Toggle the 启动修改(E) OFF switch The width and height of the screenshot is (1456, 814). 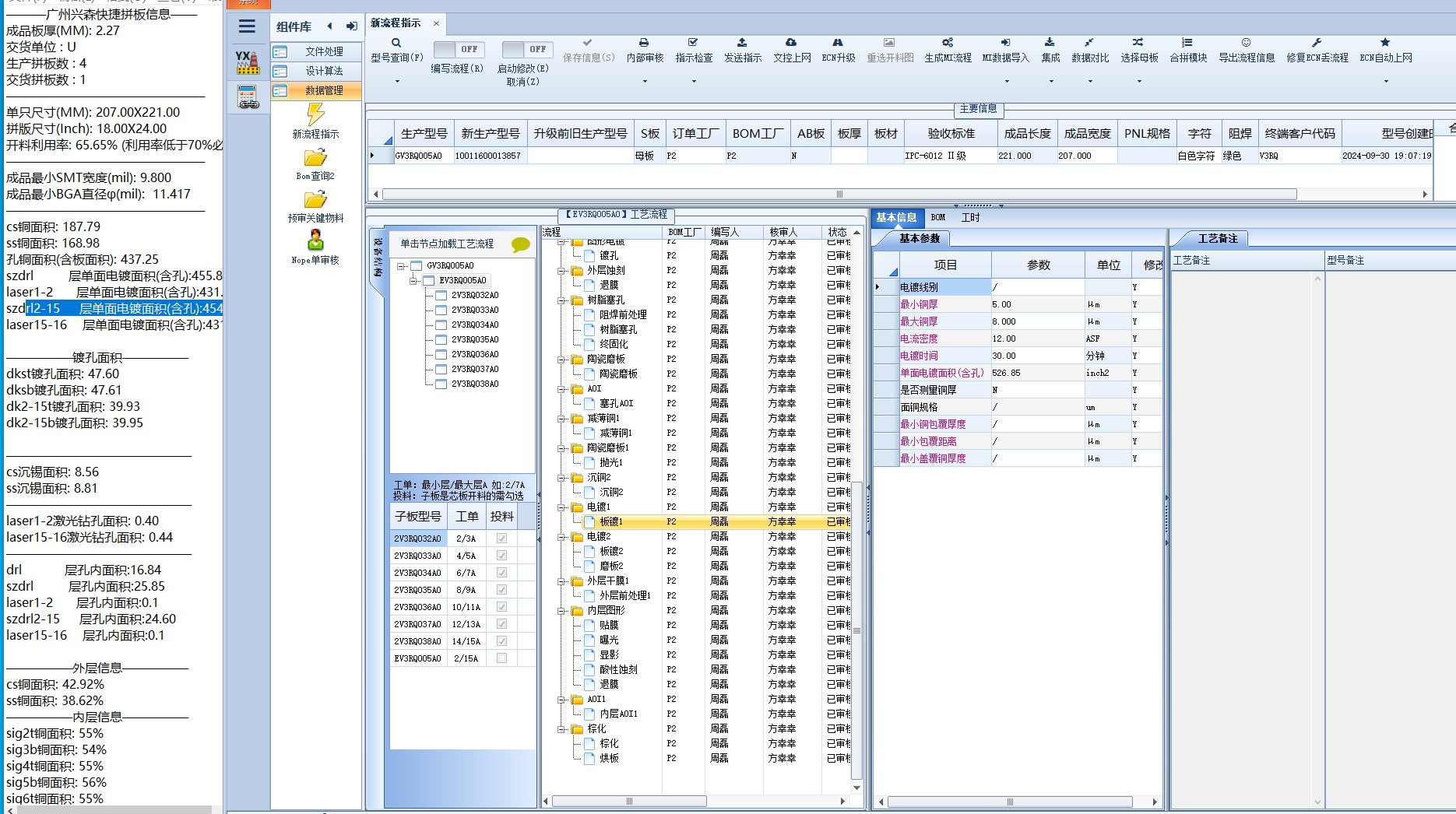(x=527, y=49)
